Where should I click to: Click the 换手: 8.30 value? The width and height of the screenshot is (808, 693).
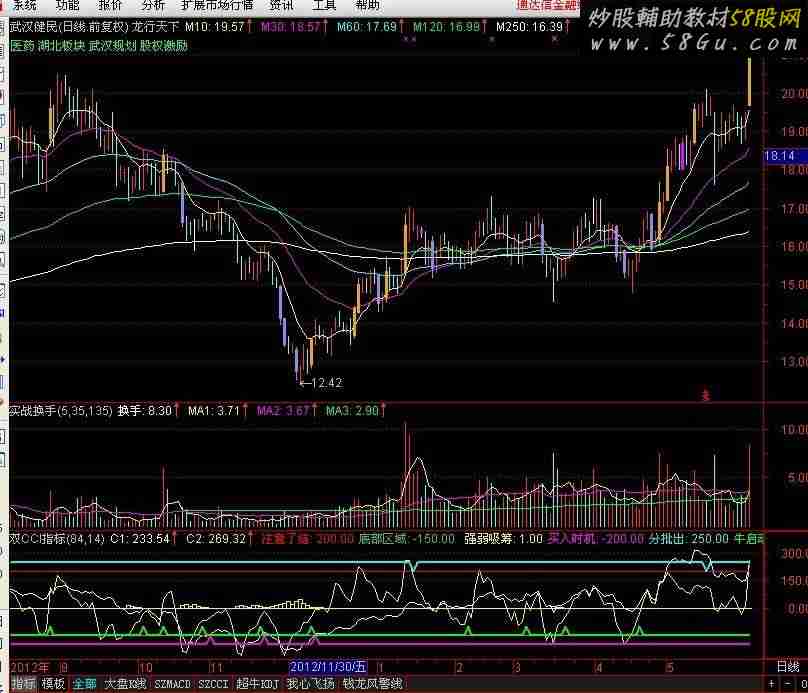pyautogui.click(x=144, y=411)
